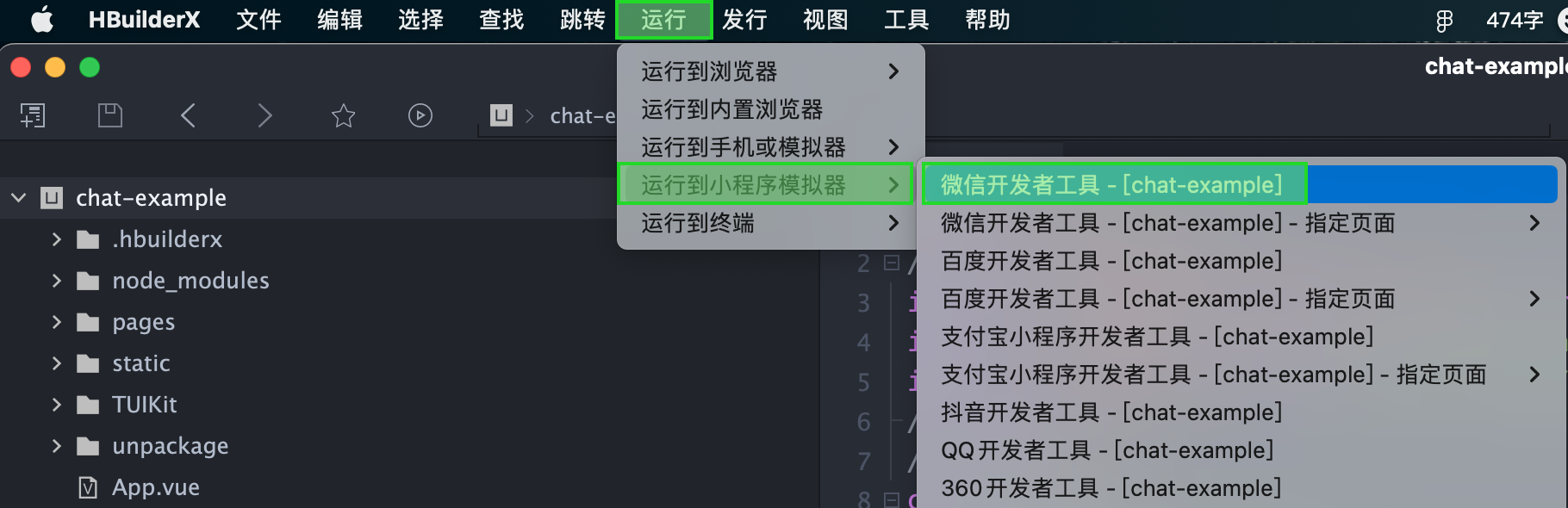
Task: Click the run play icon in toolbar
Action: coord(420,115)
